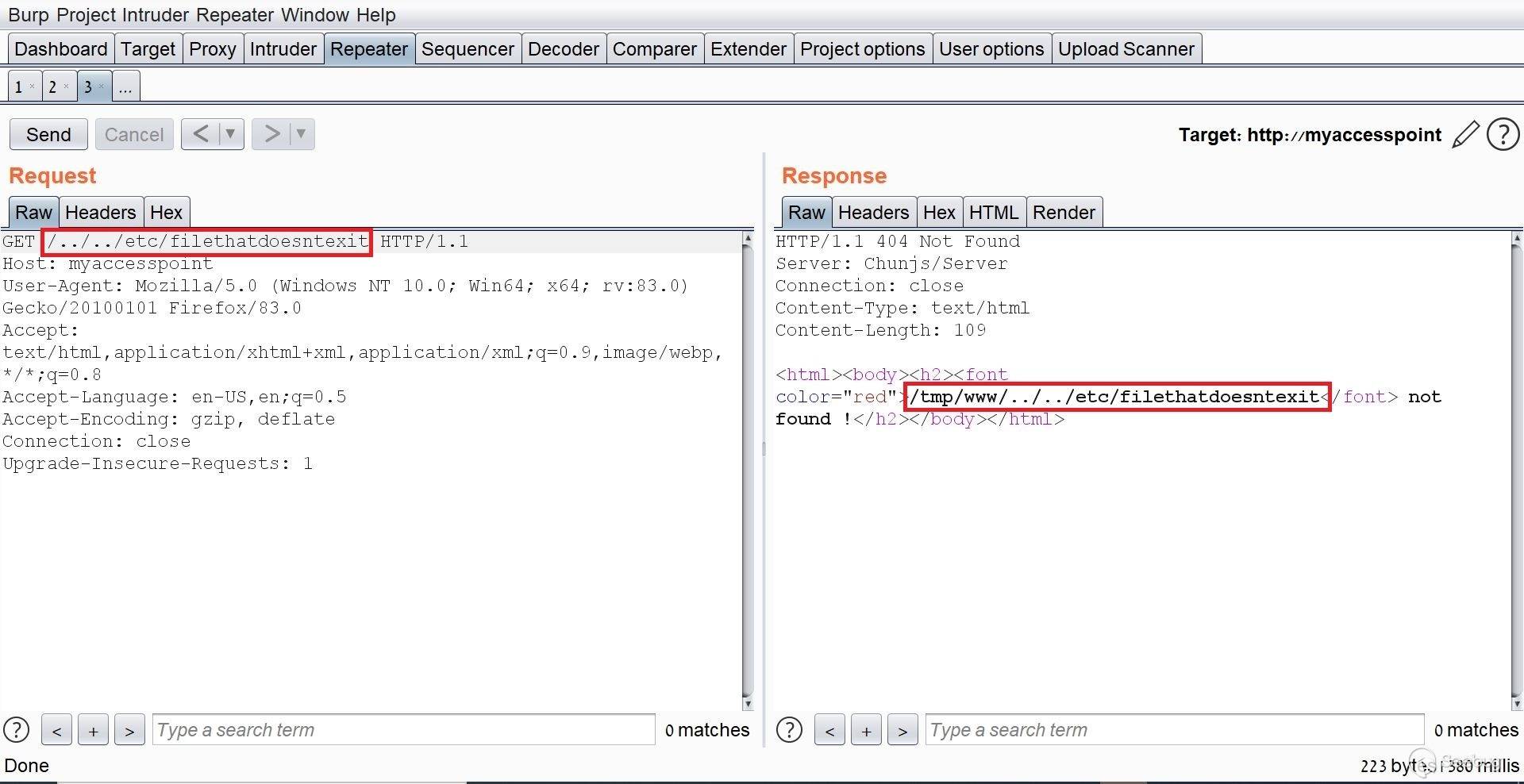1524x784 pixels.
Task: Show response Raw view
Action: 806,212
